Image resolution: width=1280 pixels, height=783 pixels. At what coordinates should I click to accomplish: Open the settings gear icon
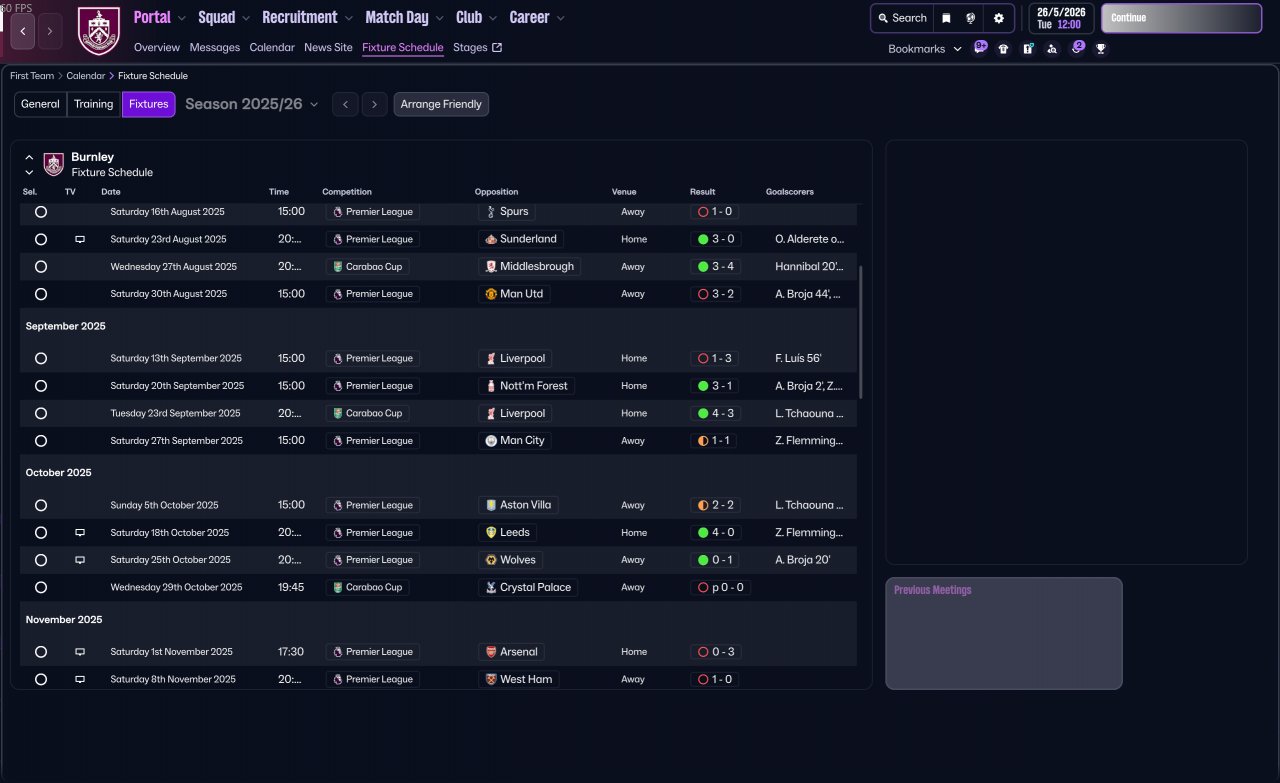tap(998, 18)
